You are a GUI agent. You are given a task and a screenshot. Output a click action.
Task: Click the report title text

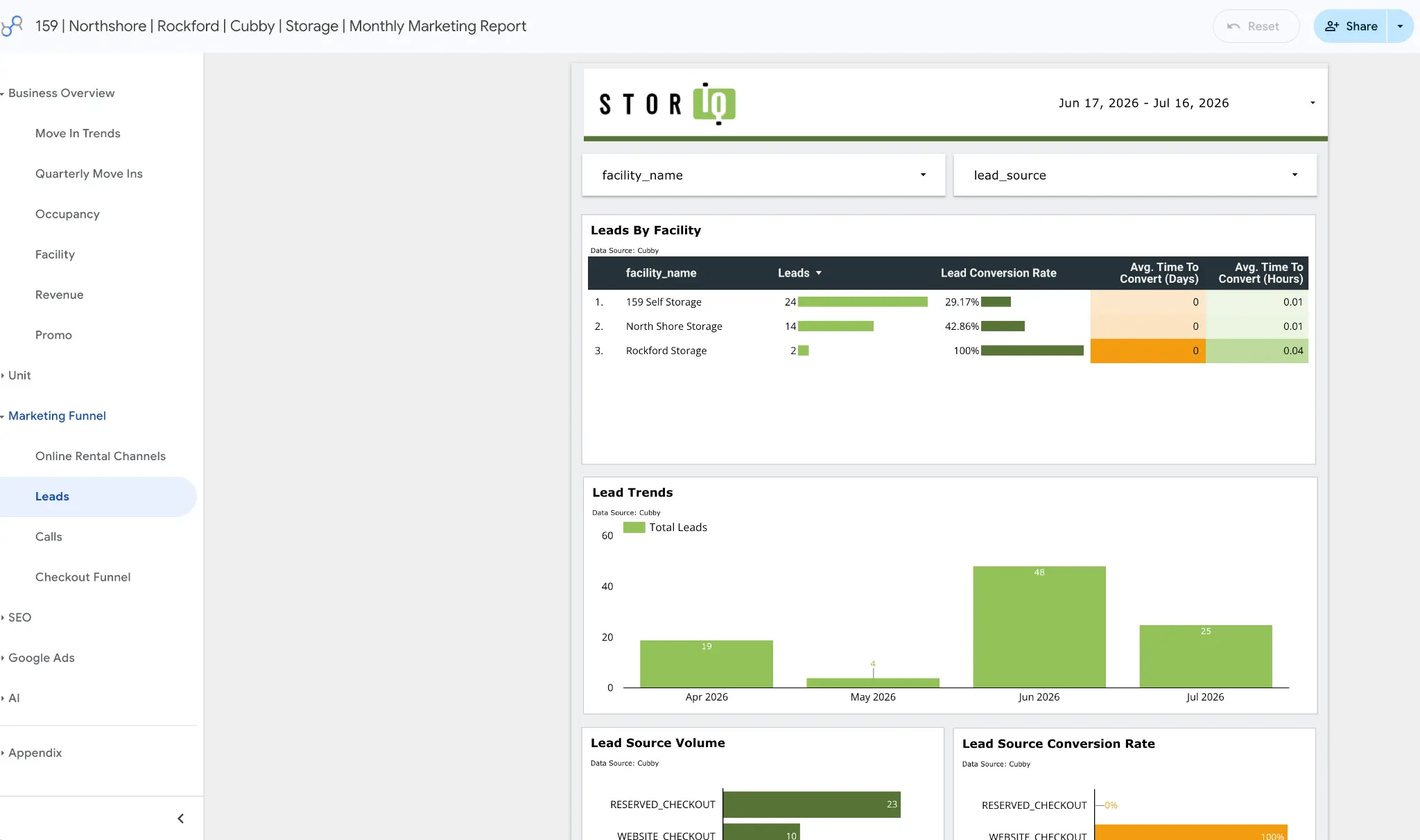(x=281, y=26)
